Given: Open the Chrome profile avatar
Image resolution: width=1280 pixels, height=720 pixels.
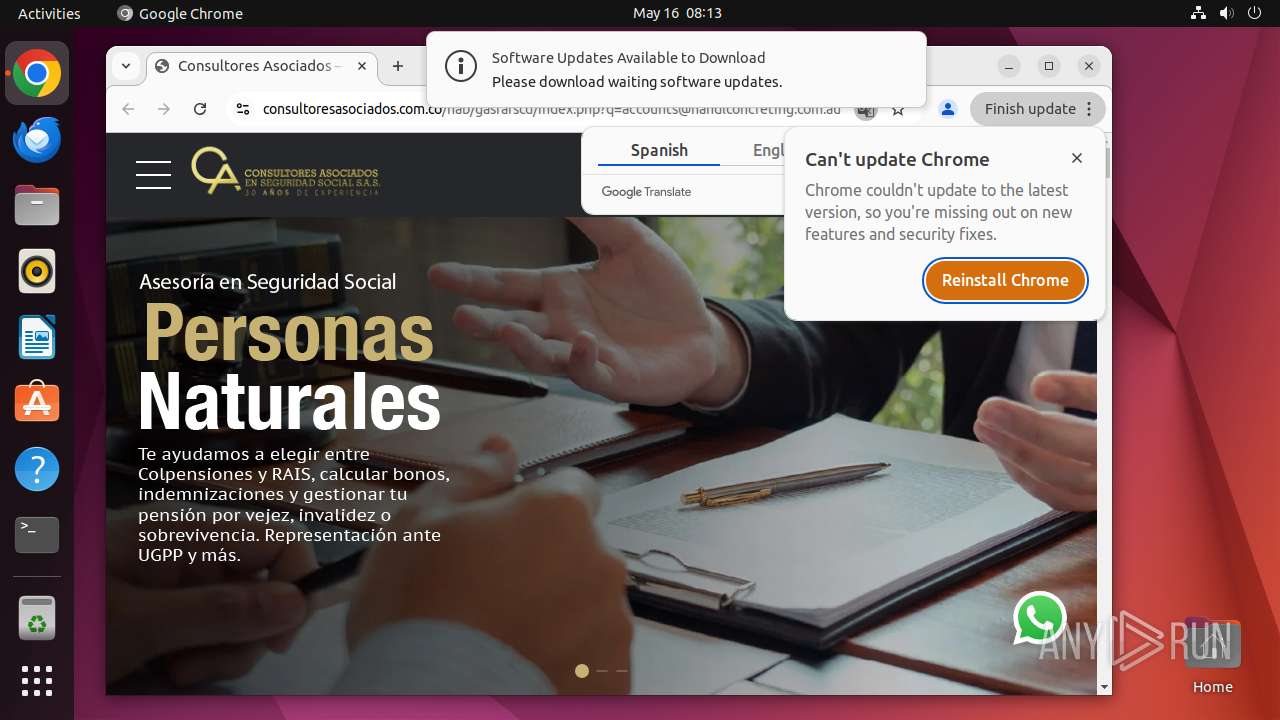Looking at the screenshot, I should (948, 109).
